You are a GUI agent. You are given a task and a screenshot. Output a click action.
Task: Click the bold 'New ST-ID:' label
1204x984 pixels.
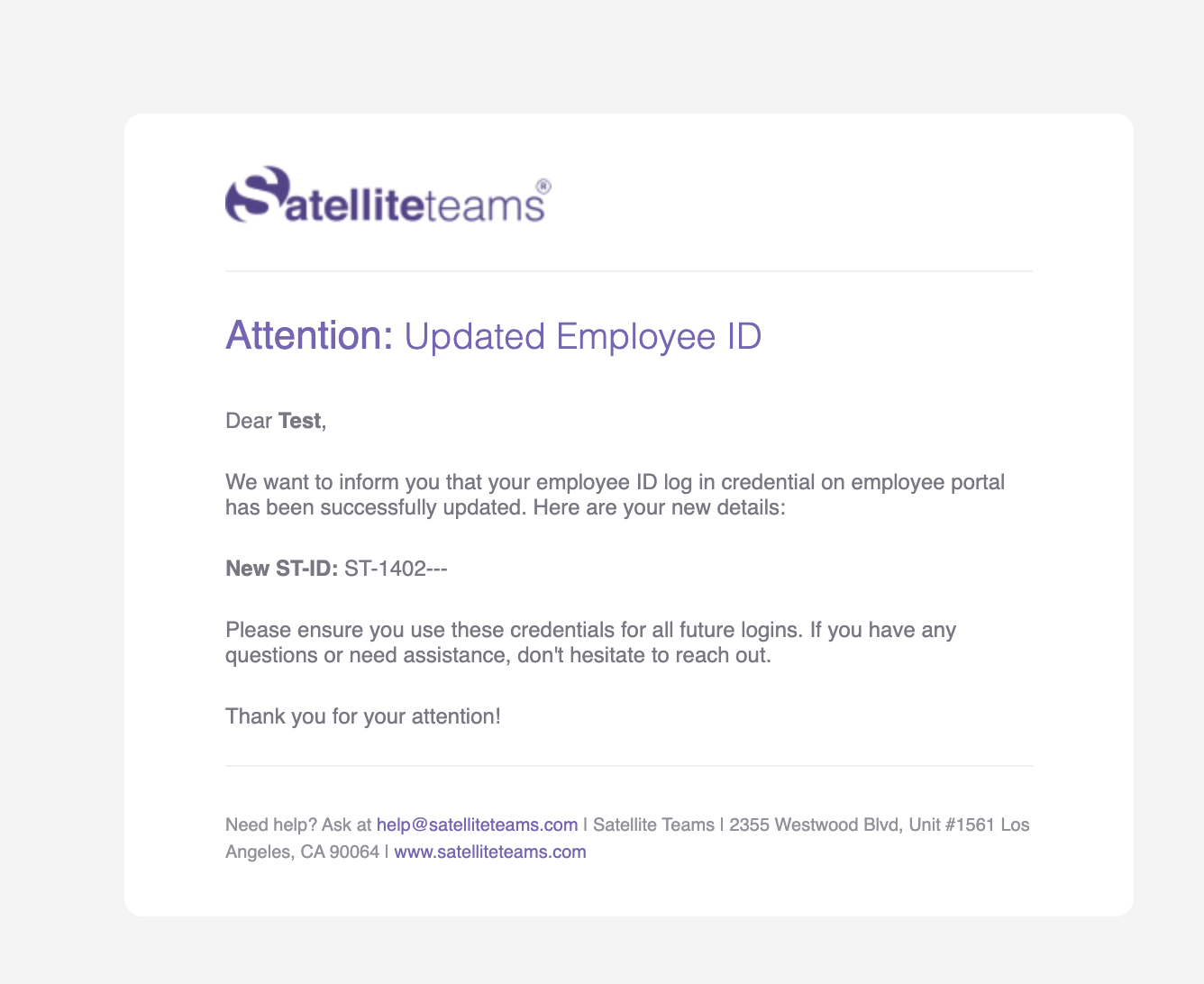[281, 569]
